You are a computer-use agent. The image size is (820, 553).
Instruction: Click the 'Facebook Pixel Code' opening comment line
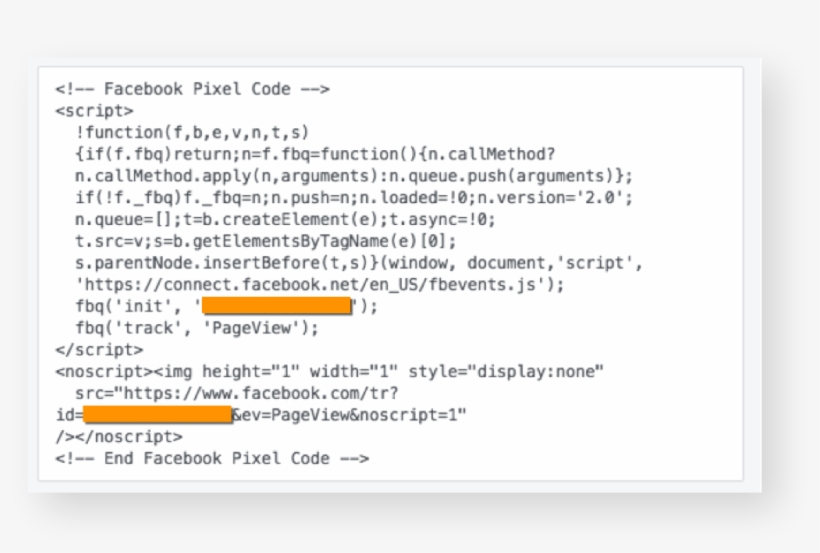pos(192,89)
